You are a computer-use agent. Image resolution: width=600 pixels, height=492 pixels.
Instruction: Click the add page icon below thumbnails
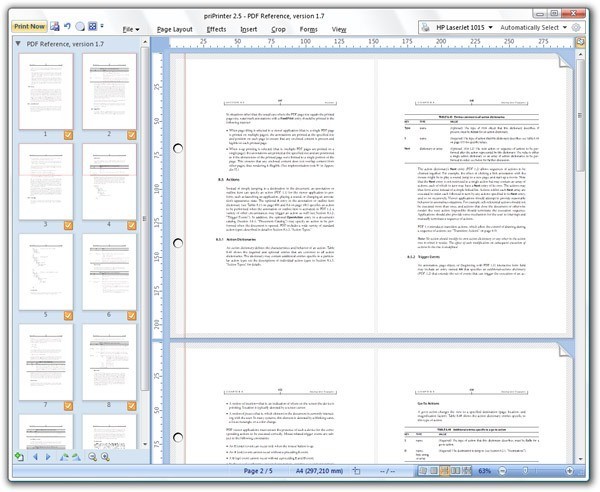(19, 457)
